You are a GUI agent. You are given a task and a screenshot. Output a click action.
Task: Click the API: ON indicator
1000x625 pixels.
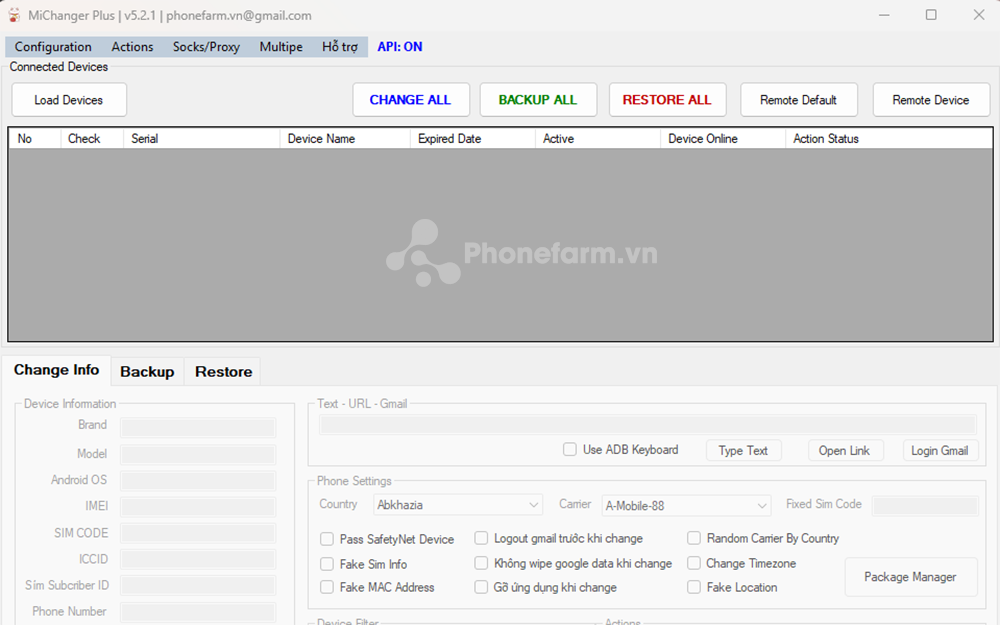pos(400,47)
